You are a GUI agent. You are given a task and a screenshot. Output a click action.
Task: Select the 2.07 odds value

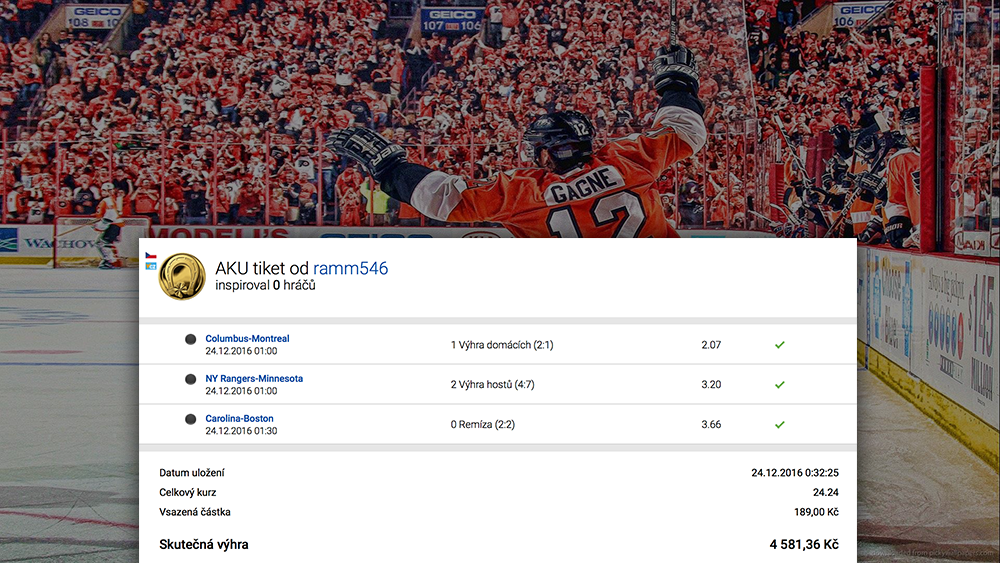coord(711,345)
